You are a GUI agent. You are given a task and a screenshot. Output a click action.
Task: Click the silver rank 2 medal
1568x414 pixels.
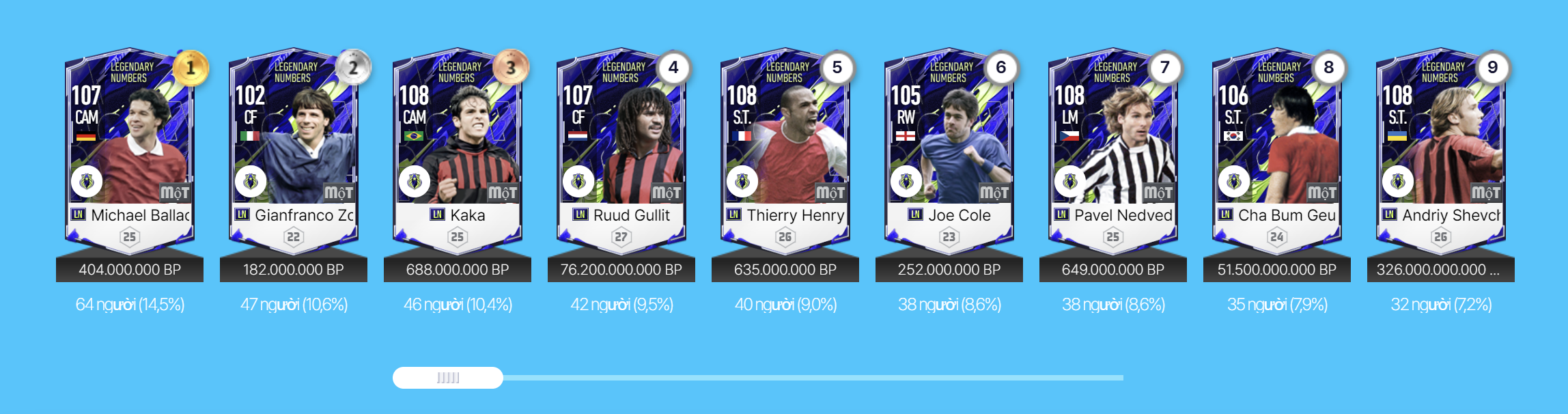(353, 68)
